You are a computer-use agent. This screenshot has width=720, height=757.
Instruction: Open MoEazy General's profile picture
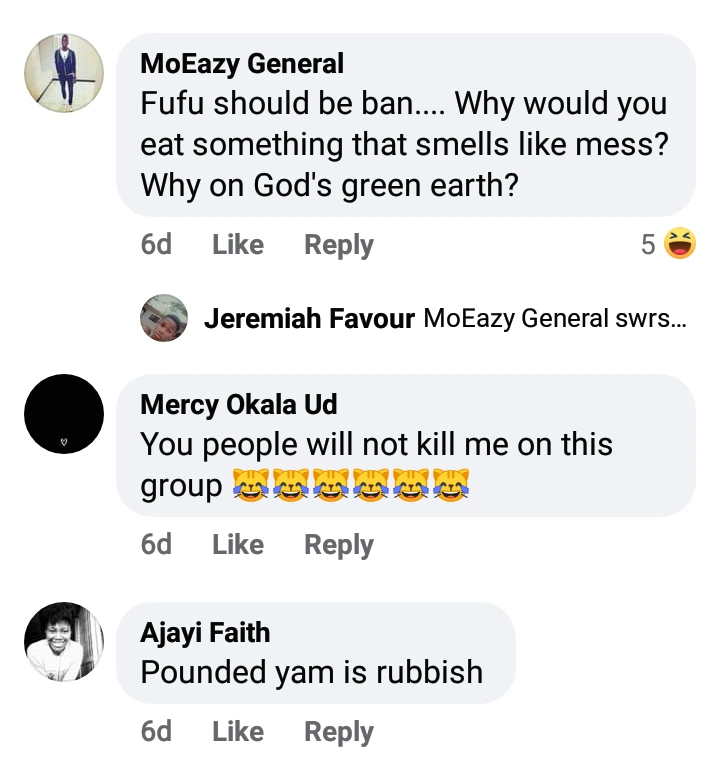[x=64, y=74]
